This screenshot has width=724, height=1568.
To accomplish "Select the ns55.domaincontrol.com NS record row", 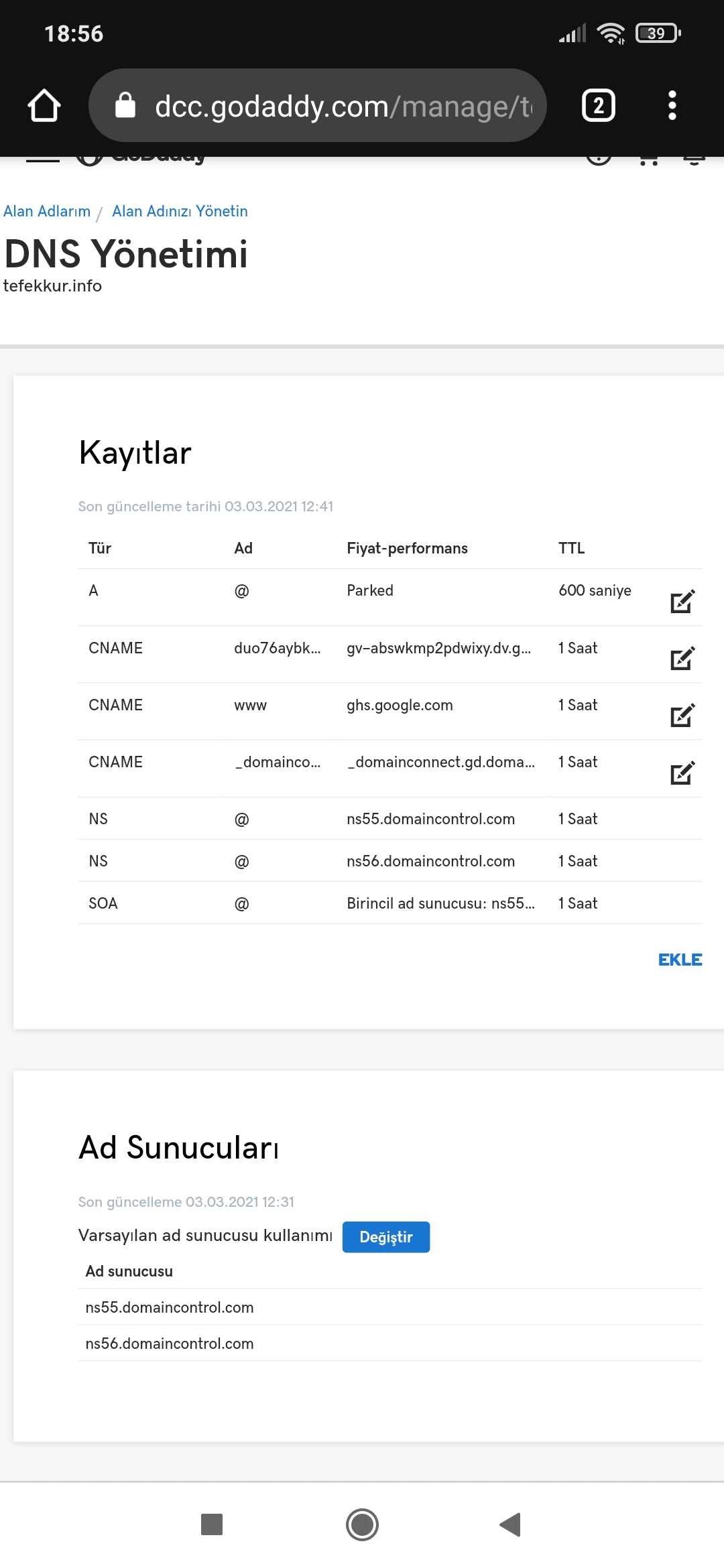I will (390, 818).
